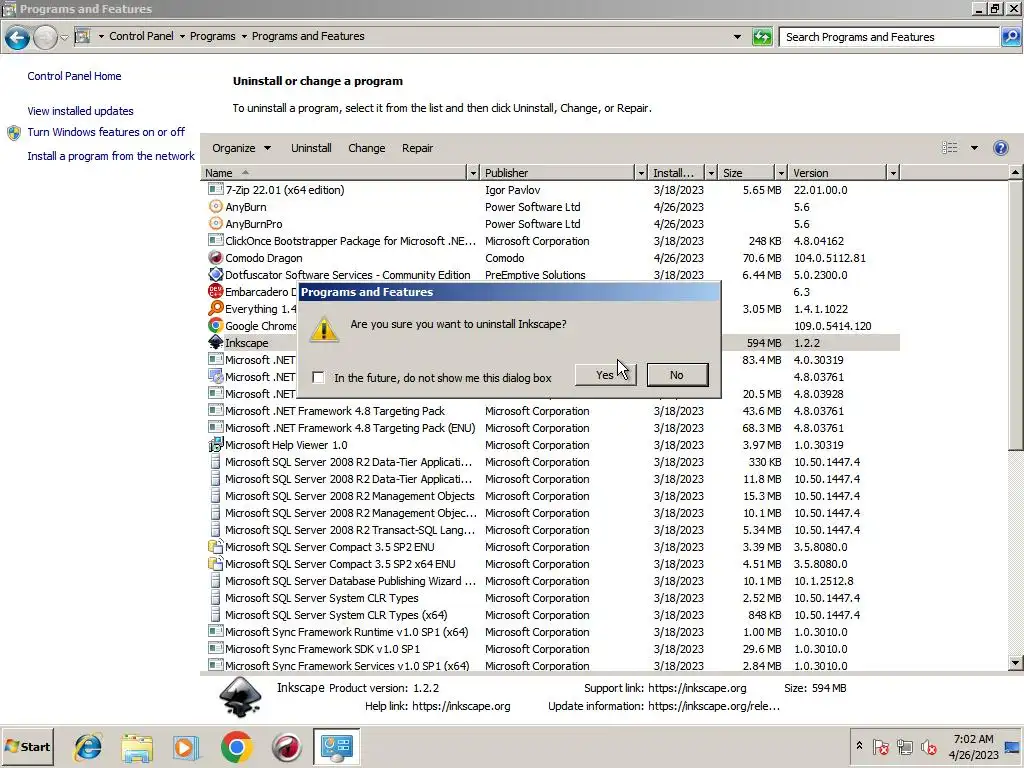Screen dimensions: 1024x768
Task: Click Repair in the toolbar
Action: tap(417, 148)
